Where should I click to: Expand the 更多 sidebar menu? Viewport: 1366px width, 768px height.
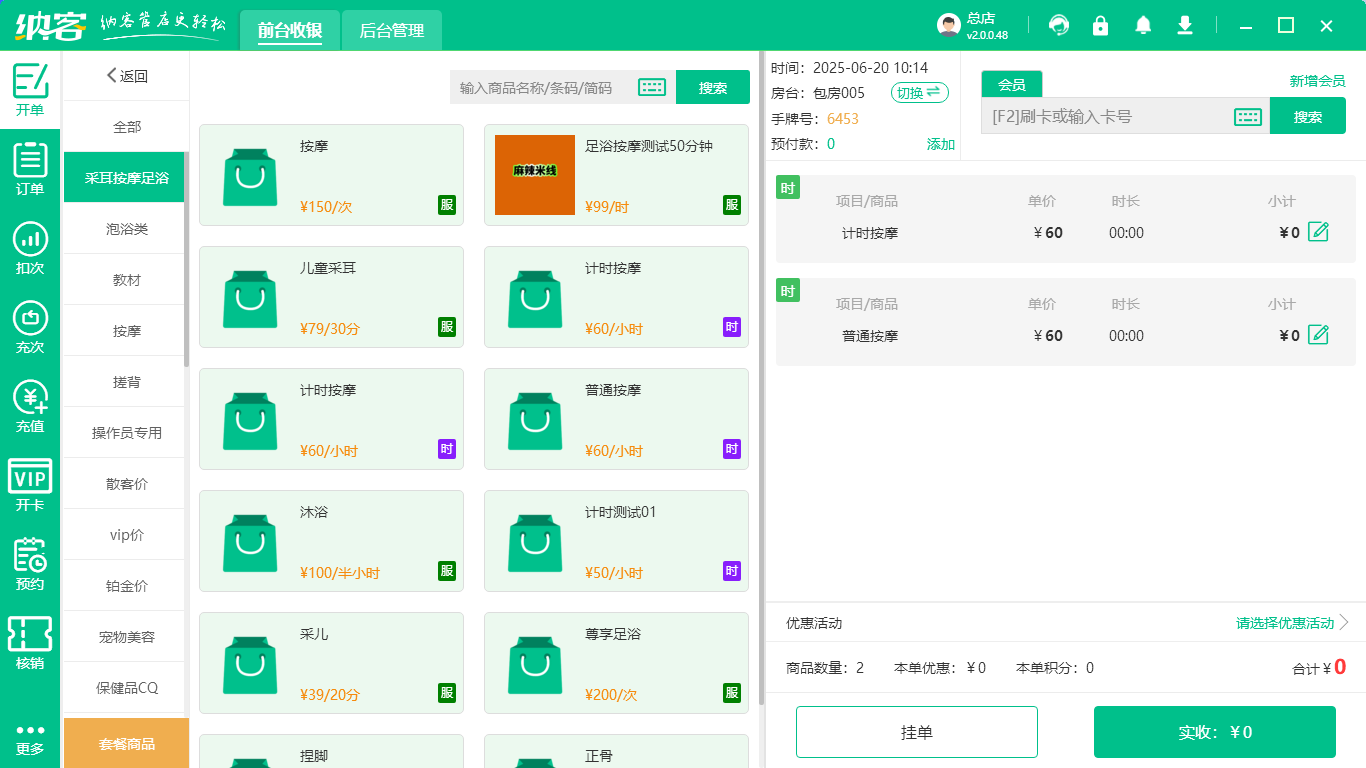(x=30, y=738)
